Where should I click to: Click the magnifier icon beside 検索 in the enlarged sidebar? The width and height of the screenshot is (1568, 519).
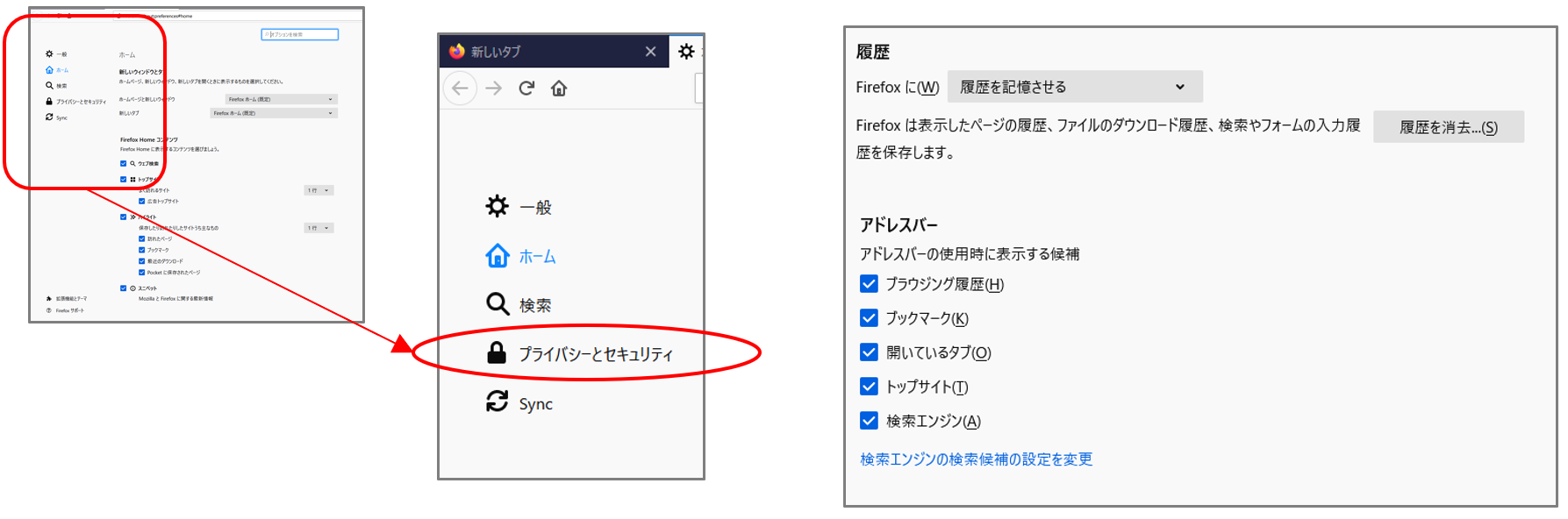[498, 304]
